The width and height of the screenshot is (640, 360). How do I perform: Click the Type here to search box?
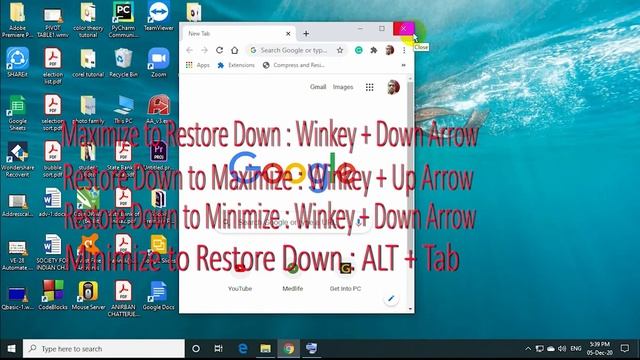[104, 349]
